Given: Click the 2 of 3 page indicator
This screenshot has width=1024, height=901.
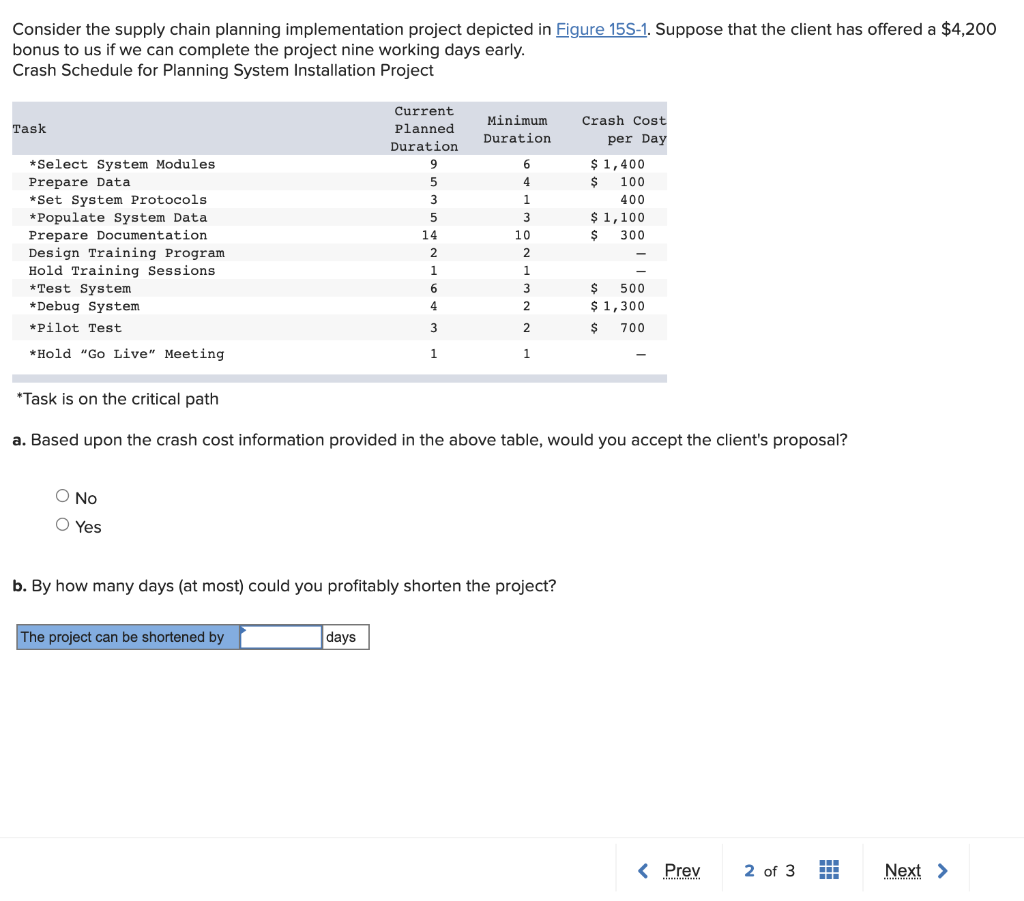Looking at the screenshot, I should [x=769, y=870].
